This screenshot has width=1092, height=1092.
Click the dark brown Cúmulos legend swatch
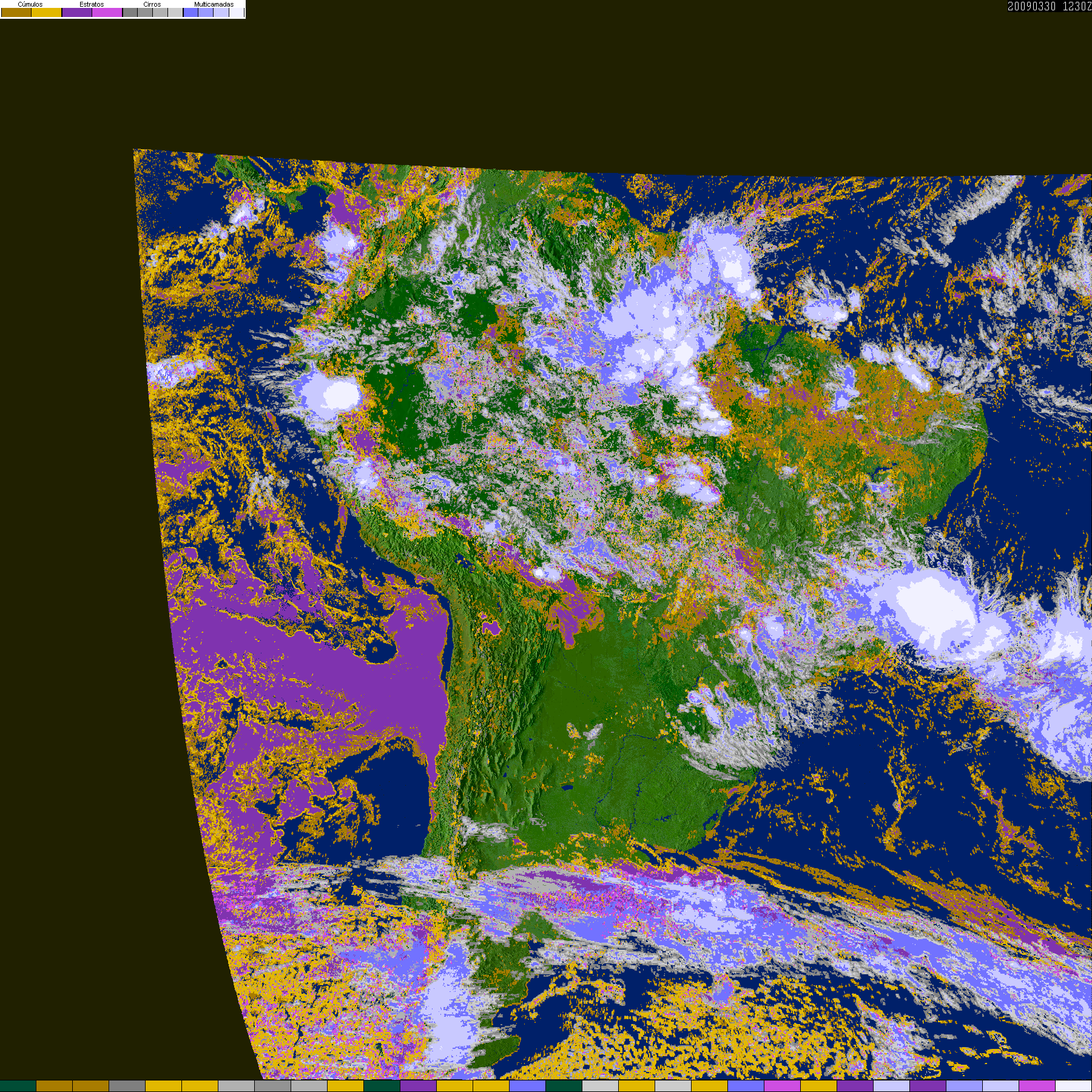tap(16, 12)
